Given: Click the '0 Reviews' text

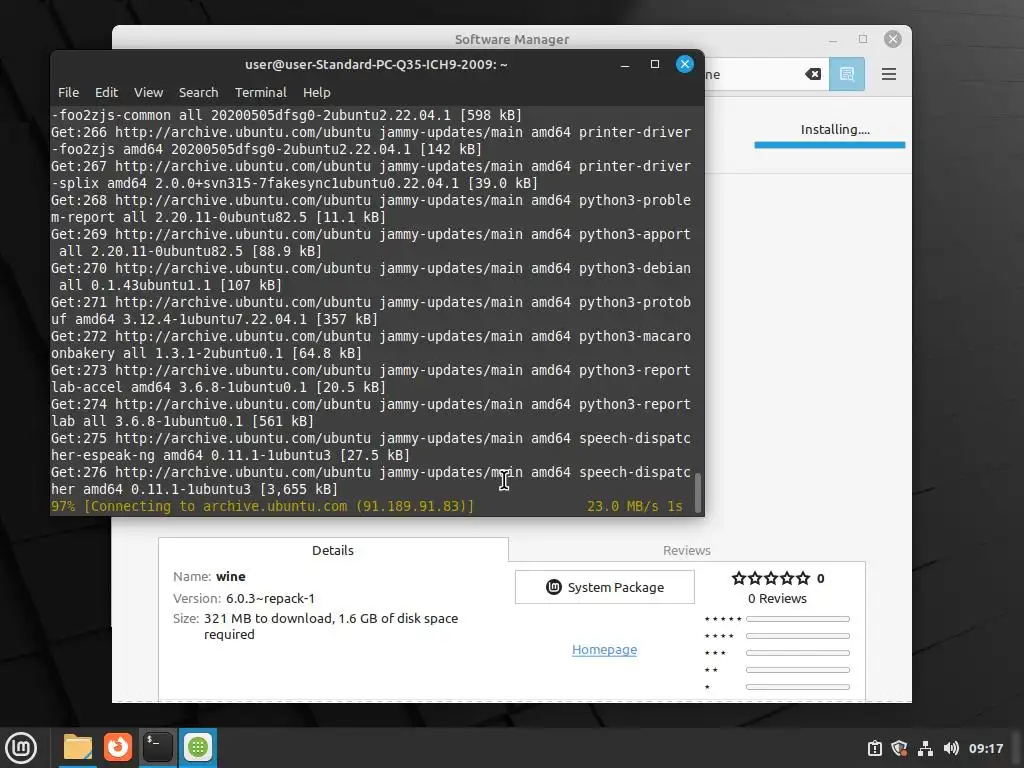Looking at the screenshot, I should pos(777,598).
